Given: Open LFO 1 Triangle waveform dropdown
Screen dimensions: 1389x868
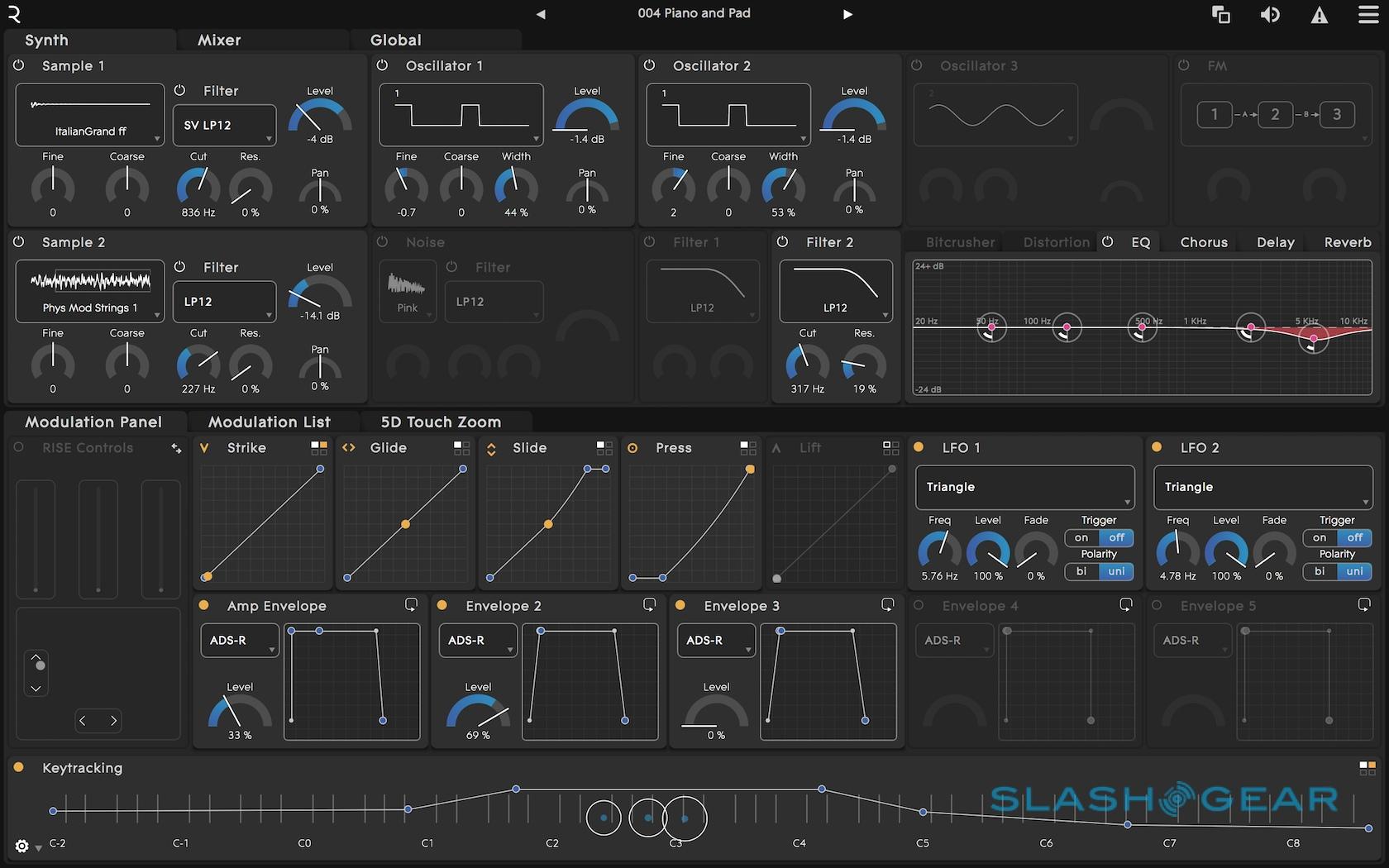Looking at the screenshot, I should click(x=1024, y=487).
